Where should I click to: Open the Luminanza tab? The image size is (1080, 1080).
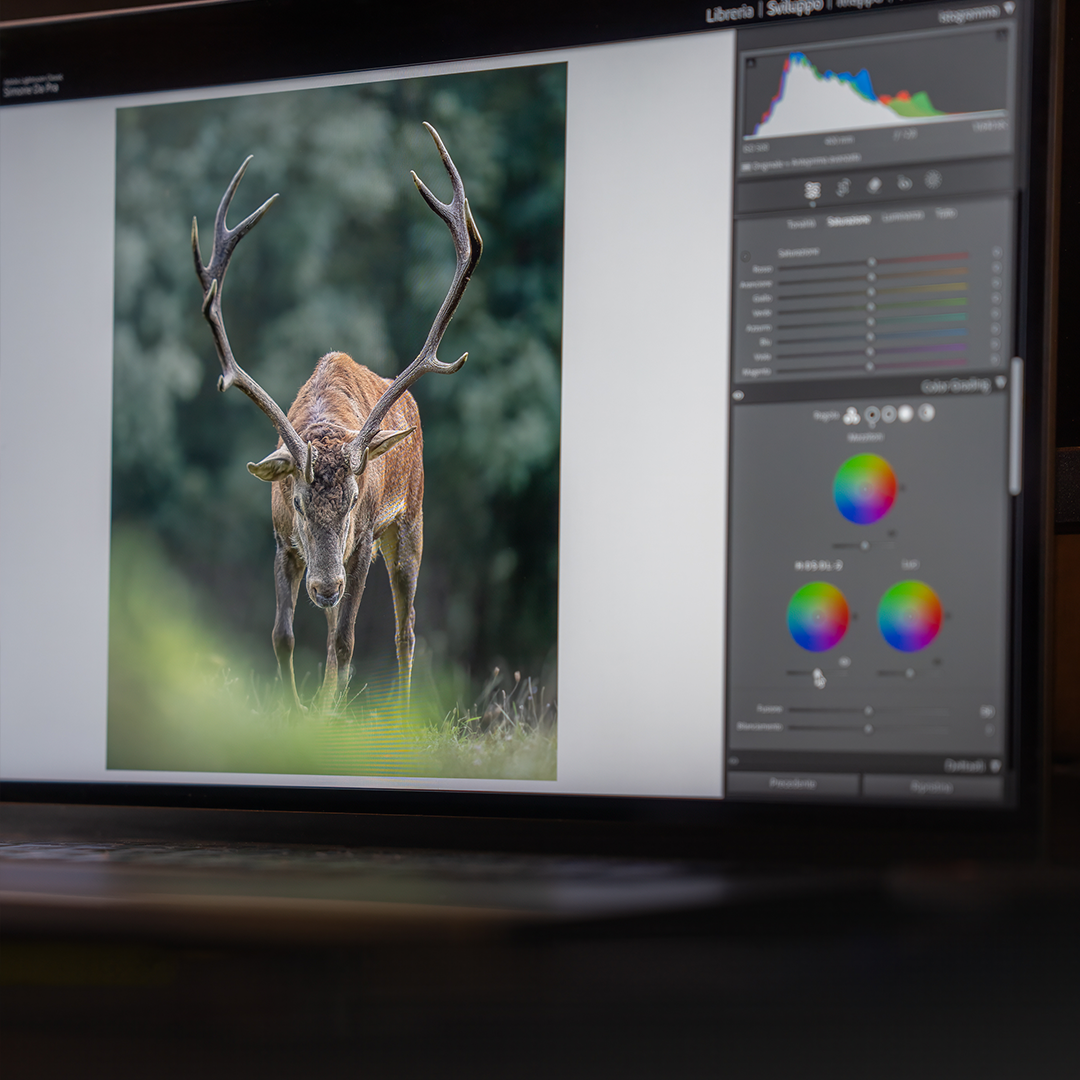coord(902,216)
